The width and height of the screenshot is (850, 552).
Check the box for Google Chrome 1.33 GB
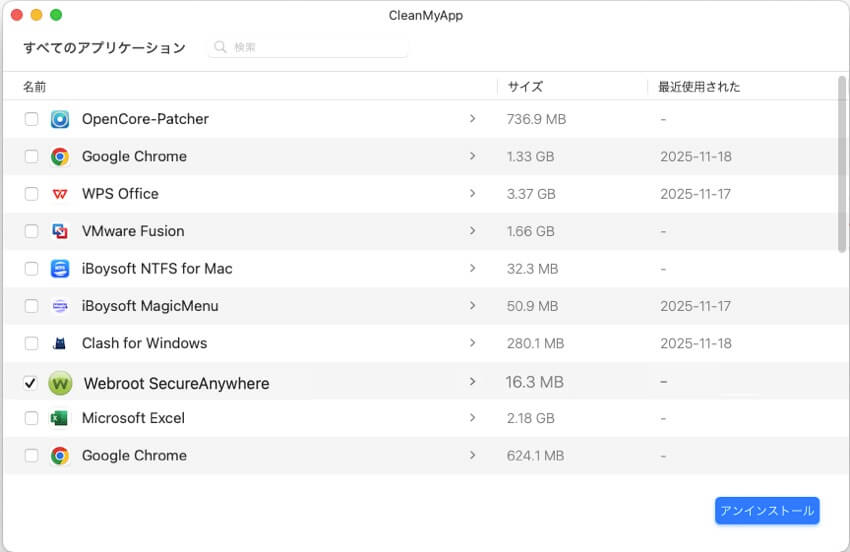(31, 156)
